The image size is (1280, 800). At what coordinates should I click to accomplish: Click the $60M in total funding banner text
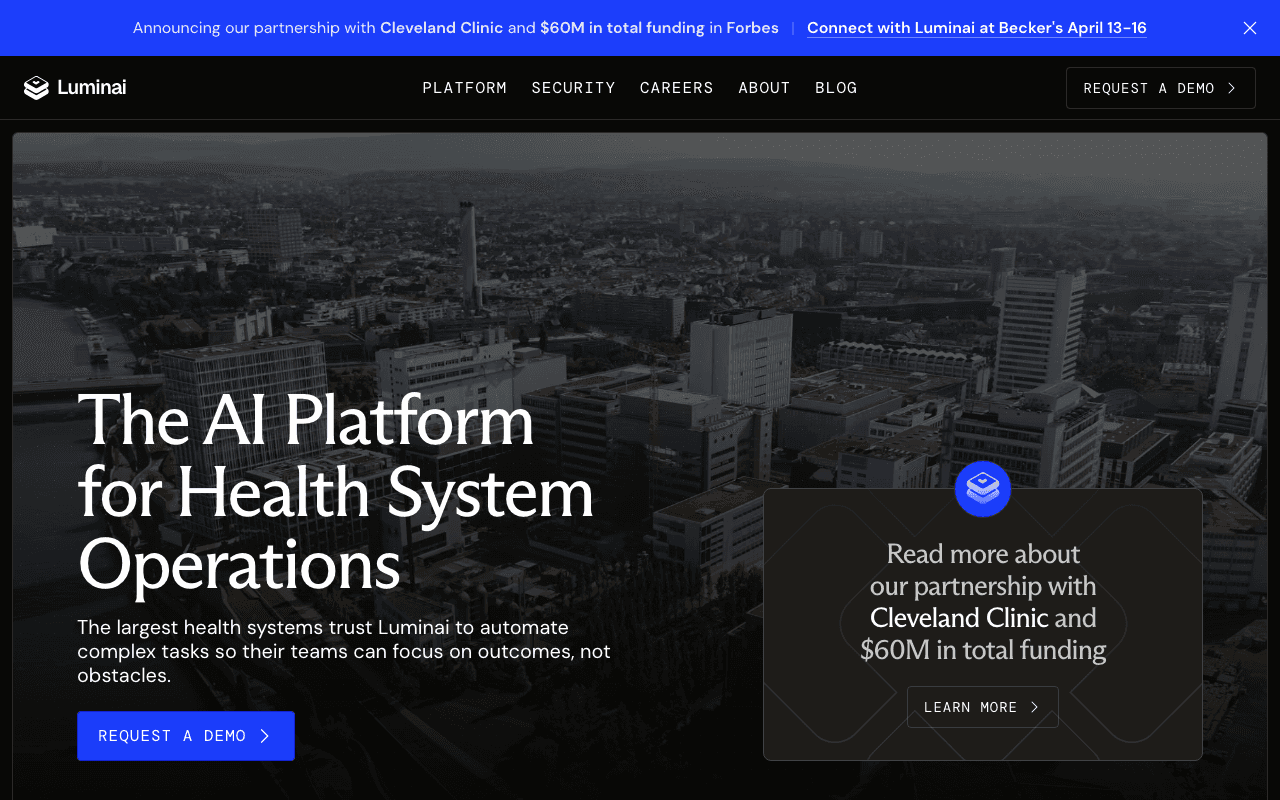[x=622, y=28]
